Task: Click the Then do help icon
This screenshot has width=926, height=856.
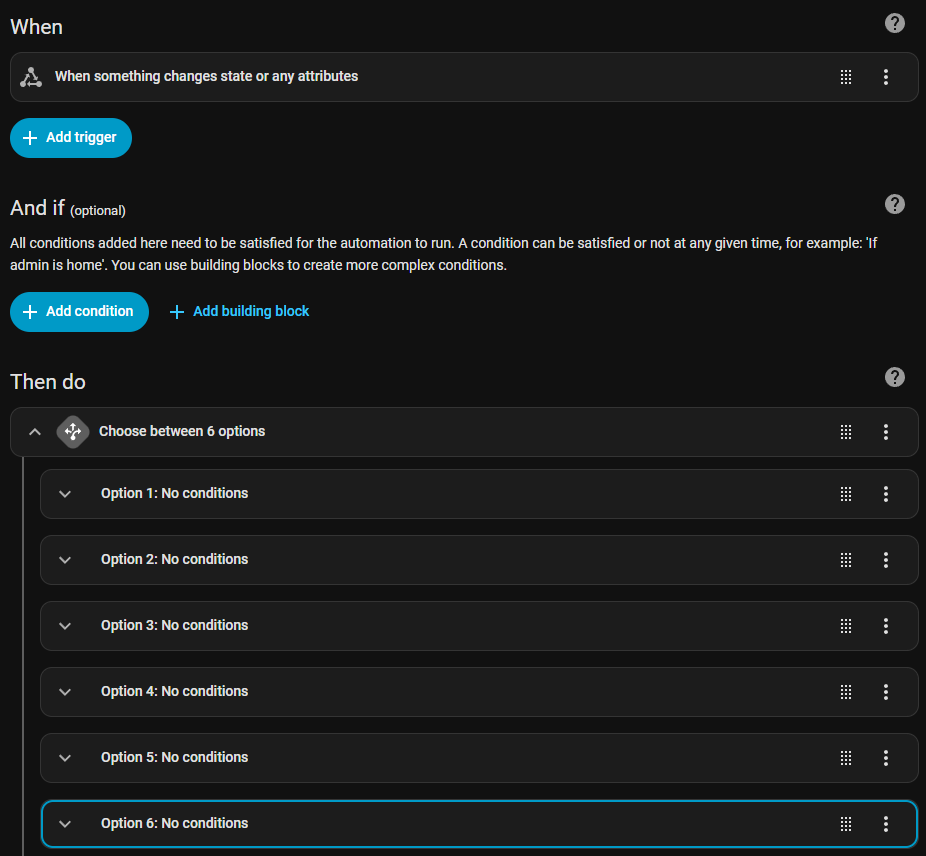Action: click(x=895, y=377)
